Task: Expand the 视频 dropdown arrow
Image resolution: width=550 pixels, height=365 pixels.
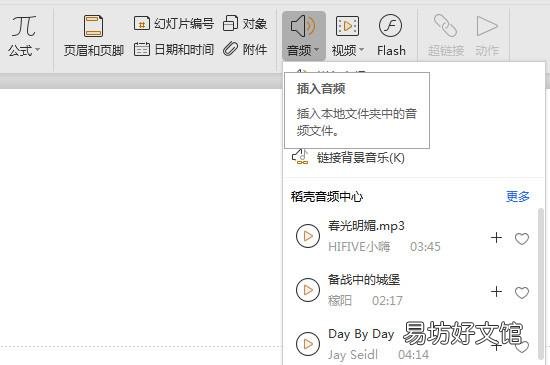Action: pos(361,50)
